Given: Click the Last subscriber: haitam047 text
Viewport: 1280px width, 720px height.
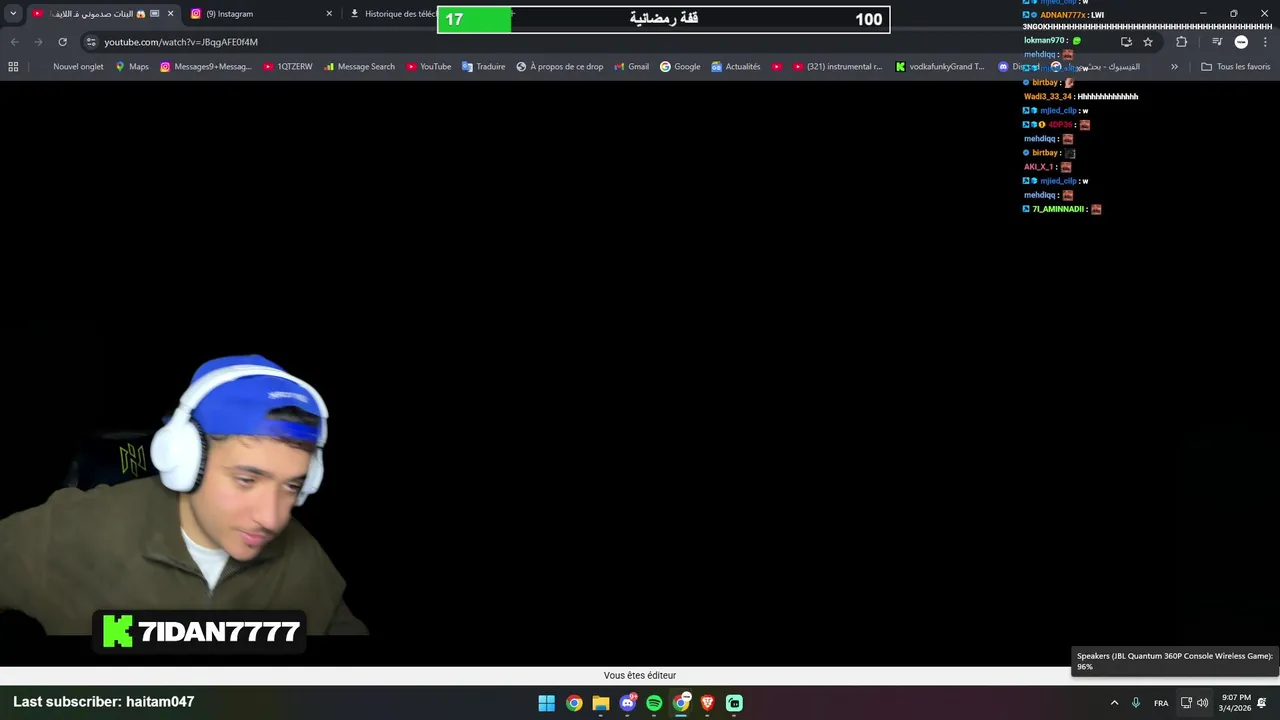Looking at the screenshot, I should pos(104,702).
